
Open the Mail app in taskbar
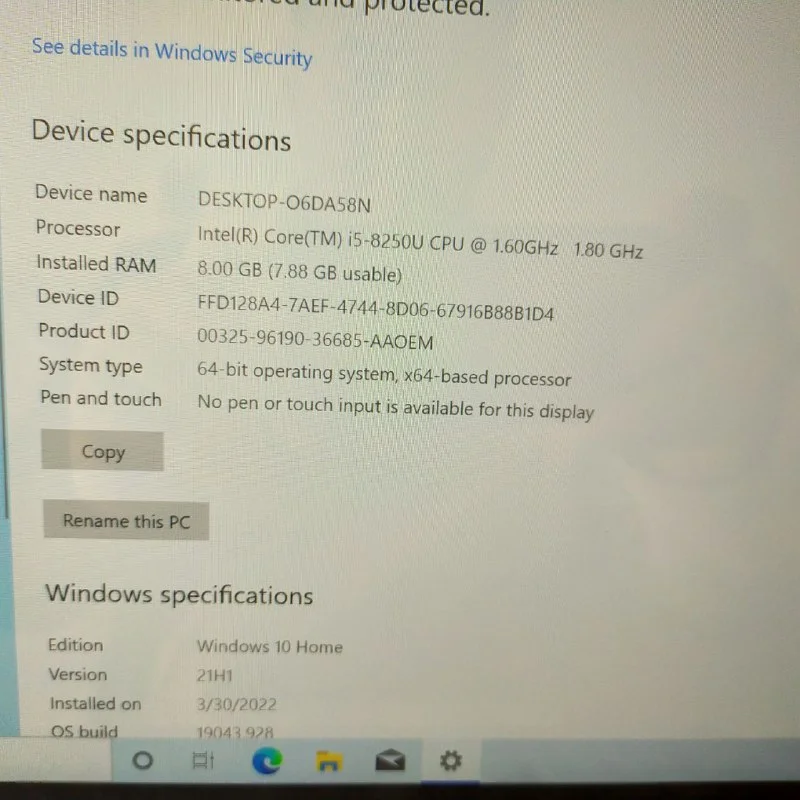pyautogui.click(x=390, y=760)
